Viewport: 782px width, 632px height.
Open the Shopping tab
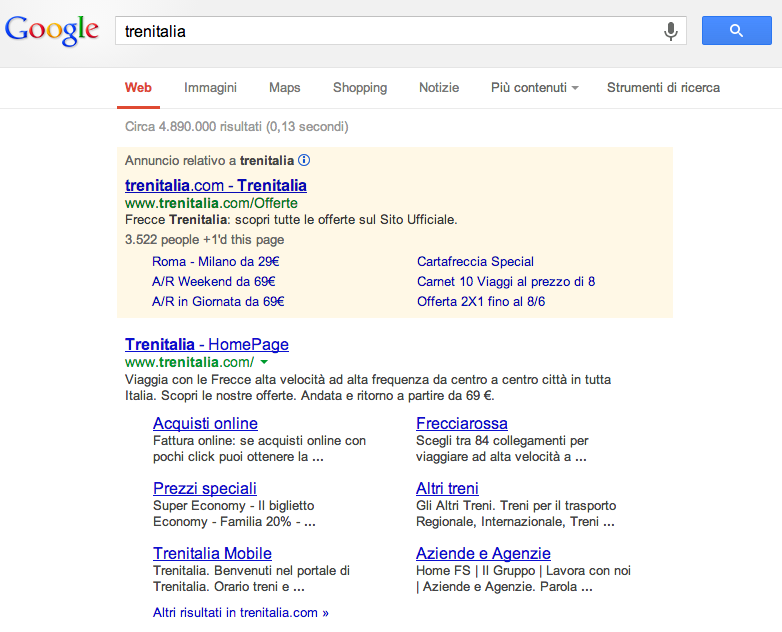[360, 88]
